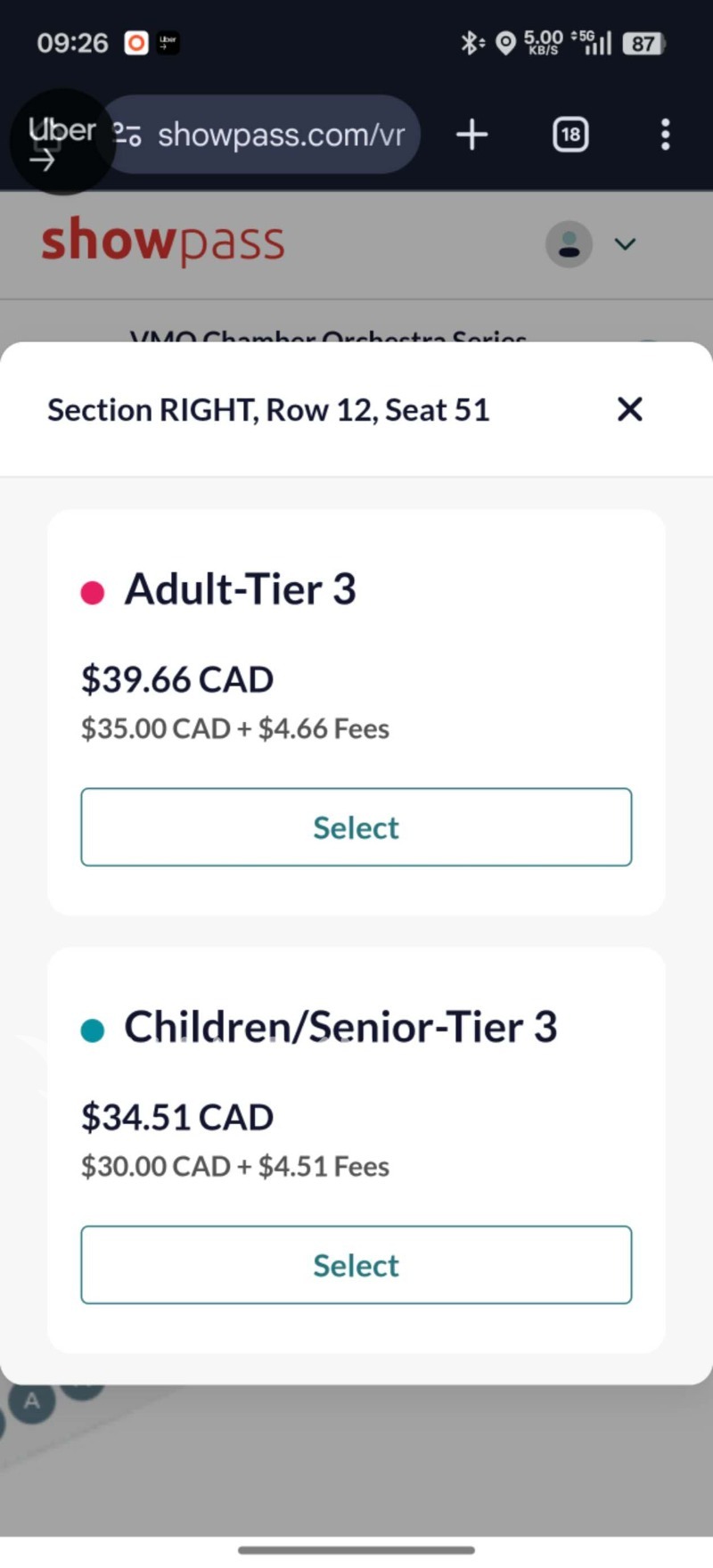Tap the seat A marker on map
This screenshot has height=1568, width=713.
(x=32, y=1400)
